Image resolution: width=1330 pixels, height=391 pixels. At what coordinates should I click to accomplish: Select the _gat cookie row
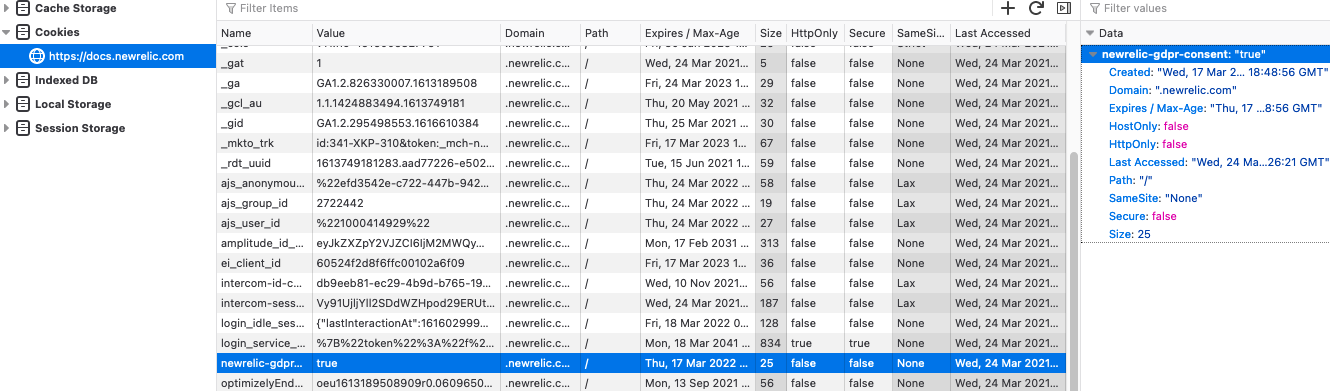pos(641,63)
